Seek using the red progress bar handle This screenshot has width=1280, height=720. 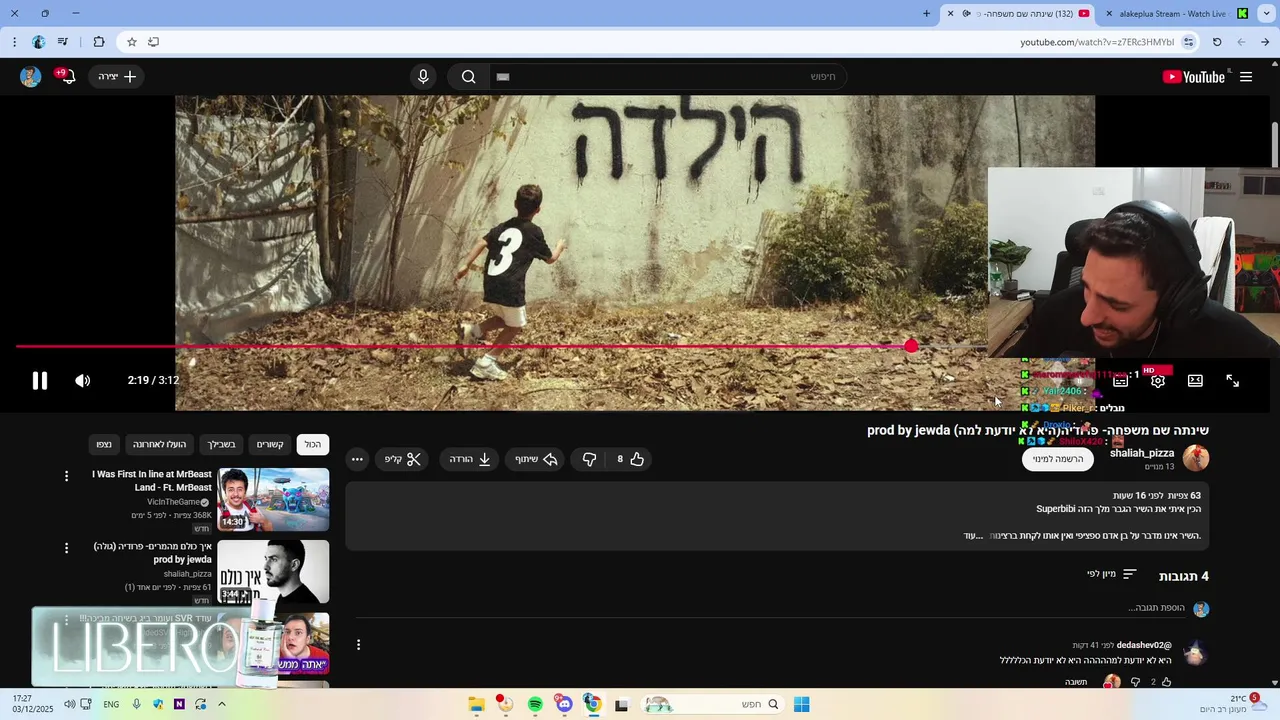(911, 346)
